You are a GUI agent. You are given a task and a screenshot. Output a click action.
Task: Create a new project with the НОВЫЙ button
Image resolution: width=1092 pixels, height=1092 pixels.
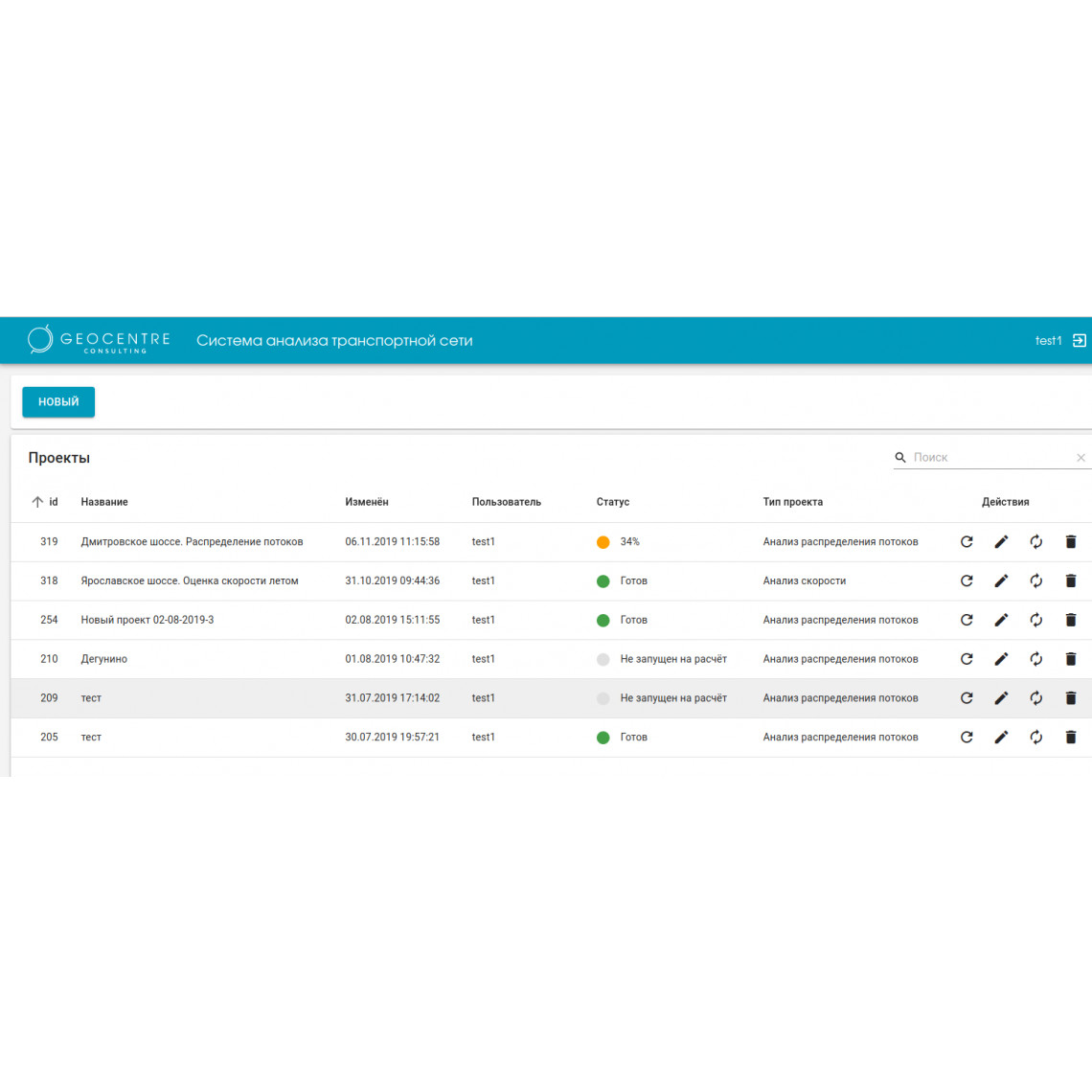click(58, 402)
